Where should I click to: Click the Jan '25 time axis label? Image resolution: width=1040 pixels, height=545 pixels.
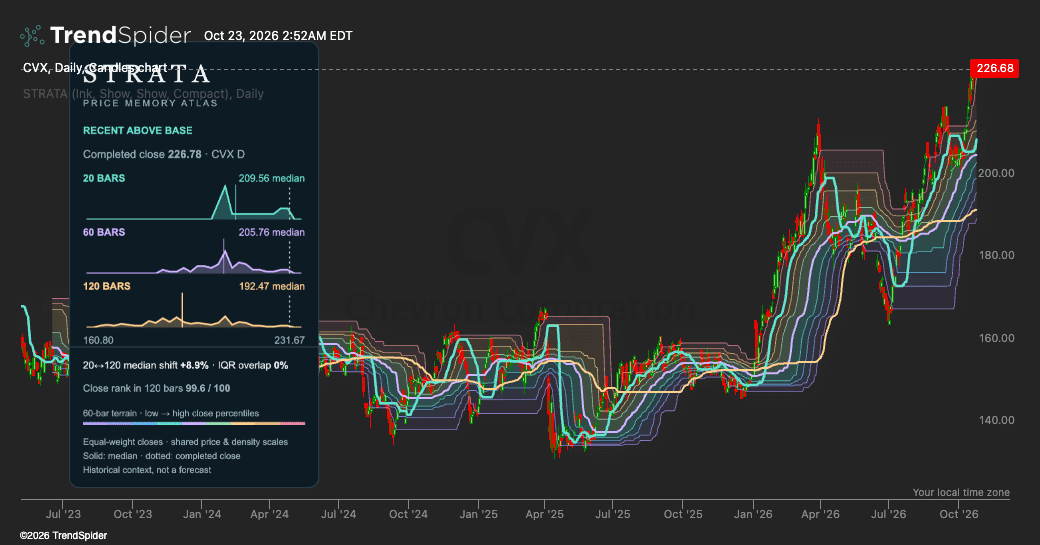pos(478,514)
